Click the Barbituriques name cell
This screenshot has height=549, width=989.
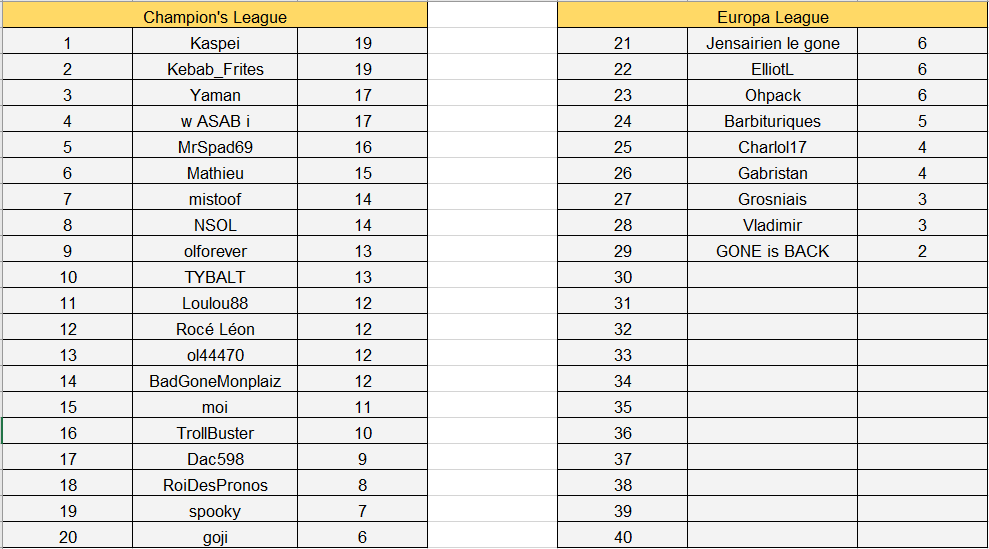pyautogui.click(x=772, y=121)
